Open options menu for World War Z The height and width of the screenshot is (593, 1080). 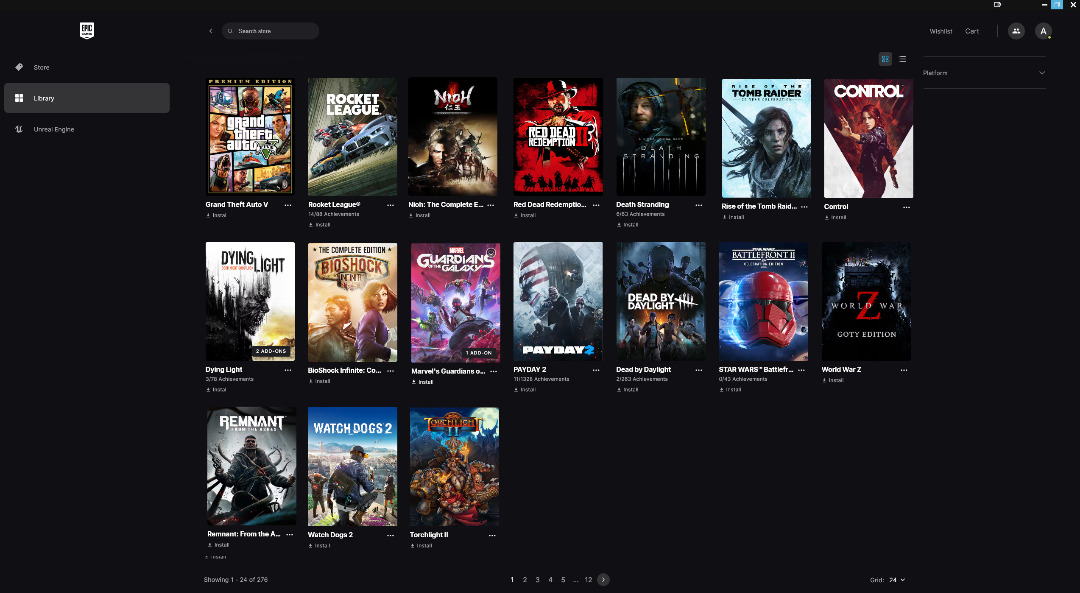click(x=904, y=370)
